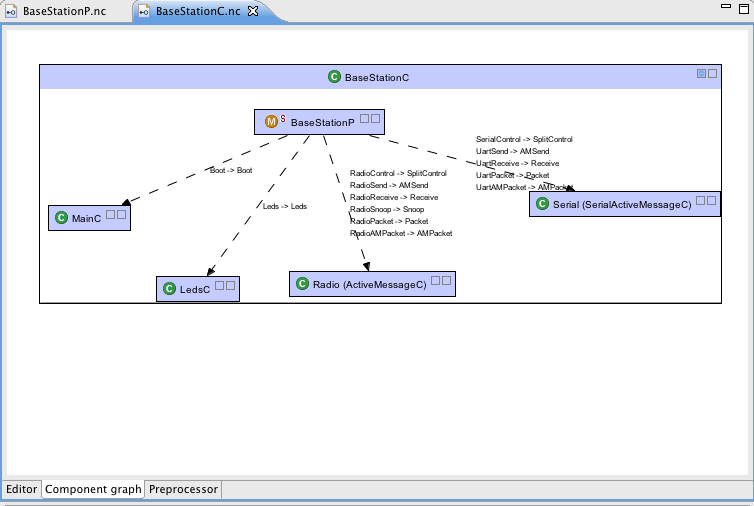Click the 'SerialControl -> SplitControl' label
The height and width of the screenshot is (506, 754).
tap(524, 139)
